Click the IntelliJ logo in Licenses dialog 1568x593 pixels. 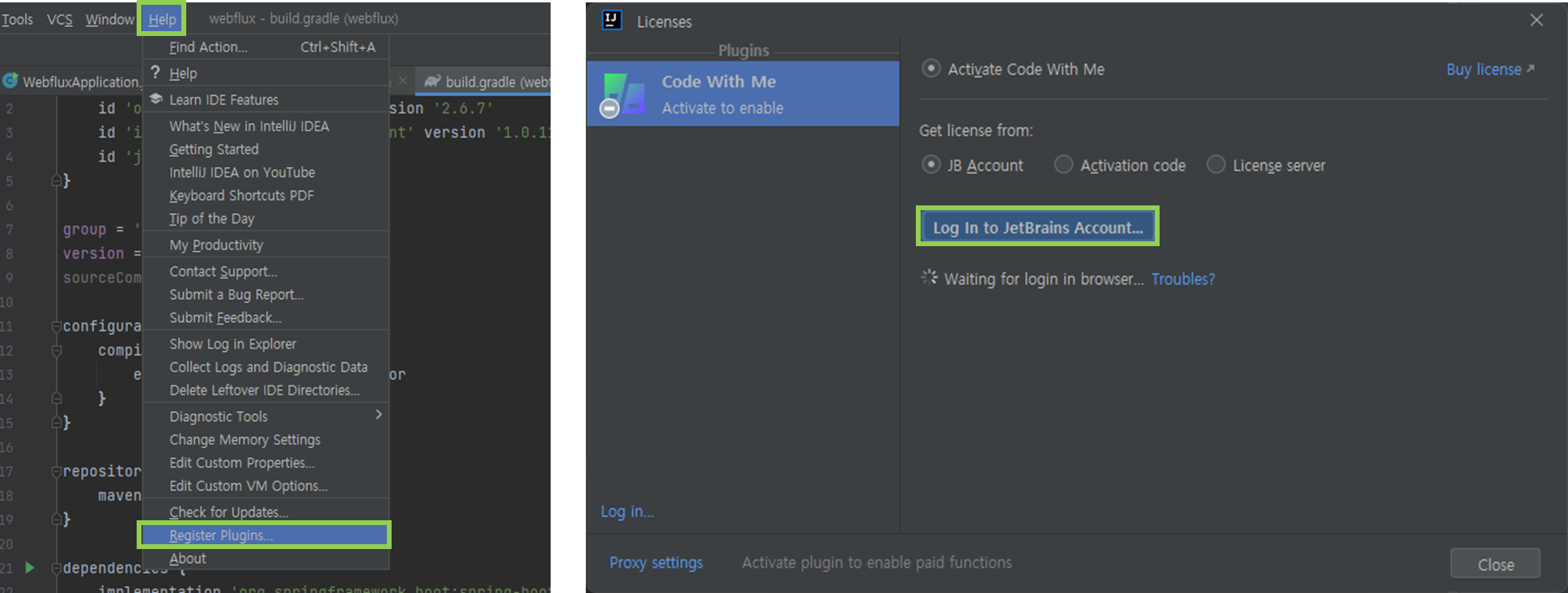(612, 21)
